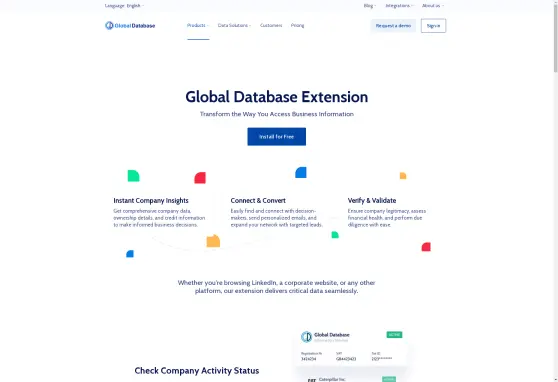The height and width of the screenshot is (382, 558).
Task: Click the Sign in button
Action: coord(433,26)
